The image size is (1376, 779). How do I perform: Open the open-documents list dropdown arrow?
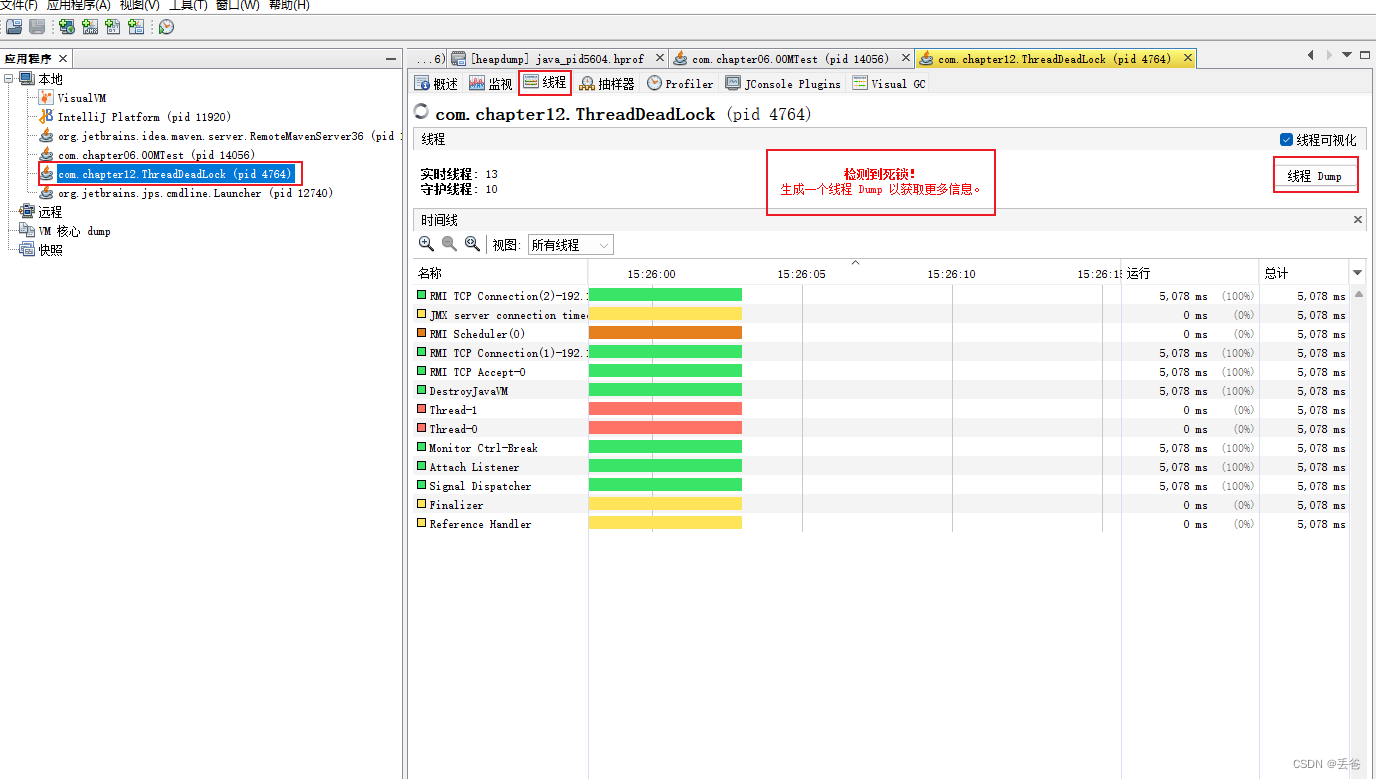click(1347, 55)
